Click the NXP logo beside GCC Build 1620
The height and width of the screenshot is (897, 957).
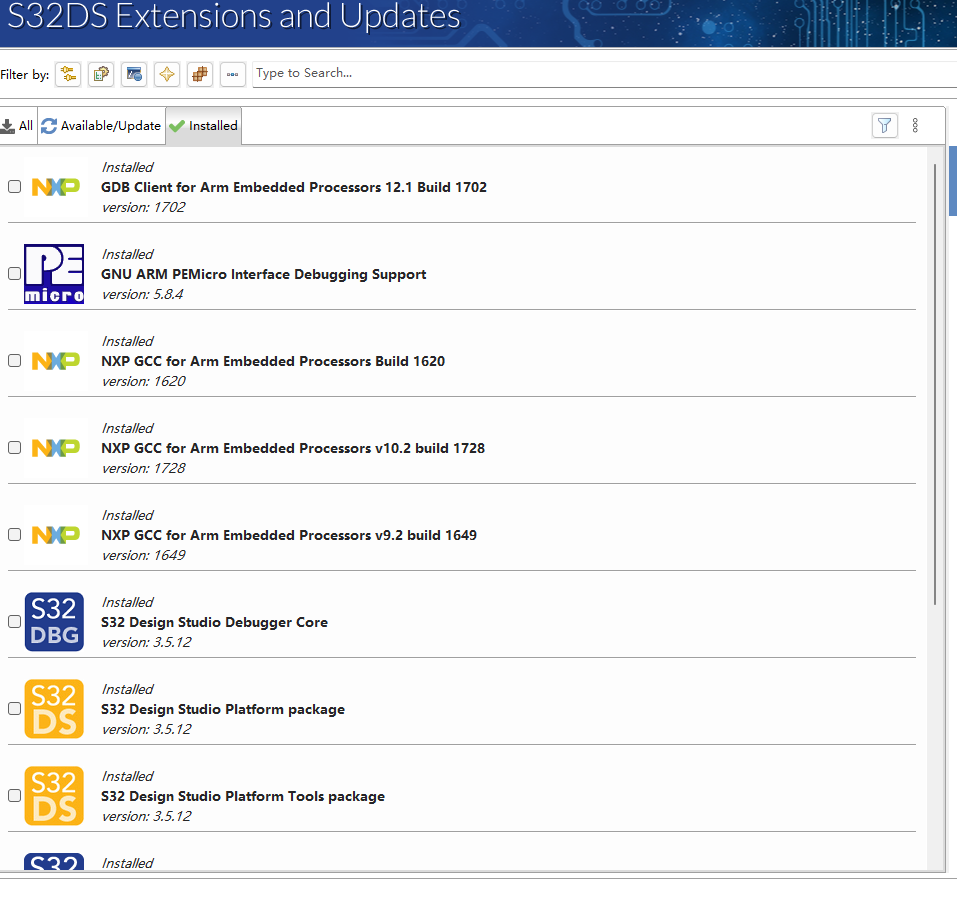tap(54, 360)
